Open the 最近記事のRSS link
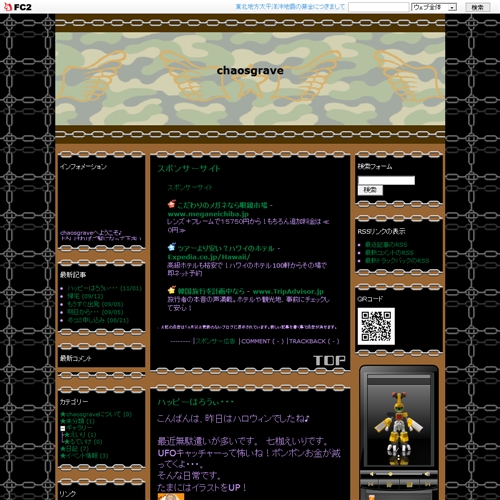Viewport: 500px width, 500px height. click(386, 245)
